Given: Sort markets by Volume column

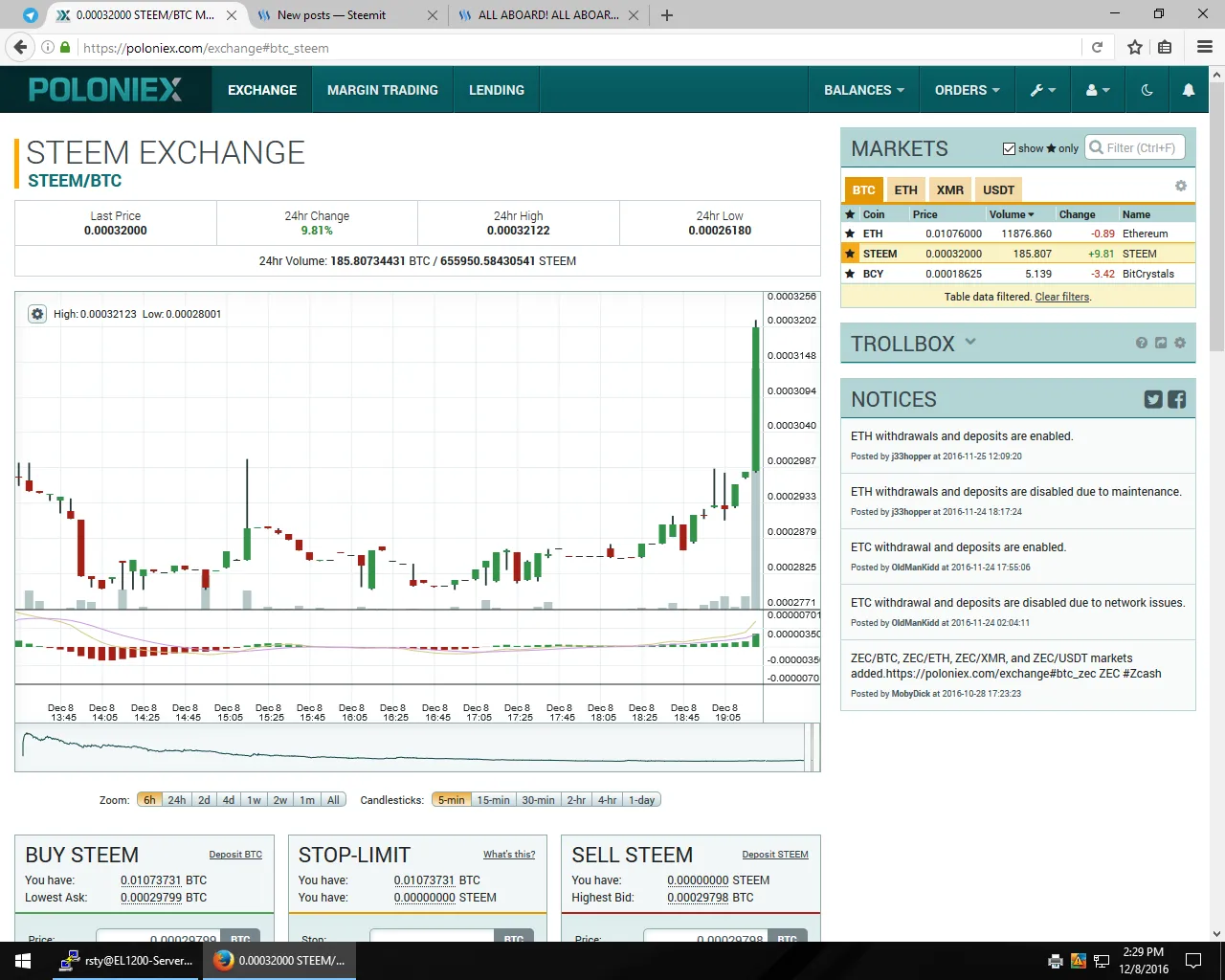Looking at the screenshot, I should [1012, 214].
